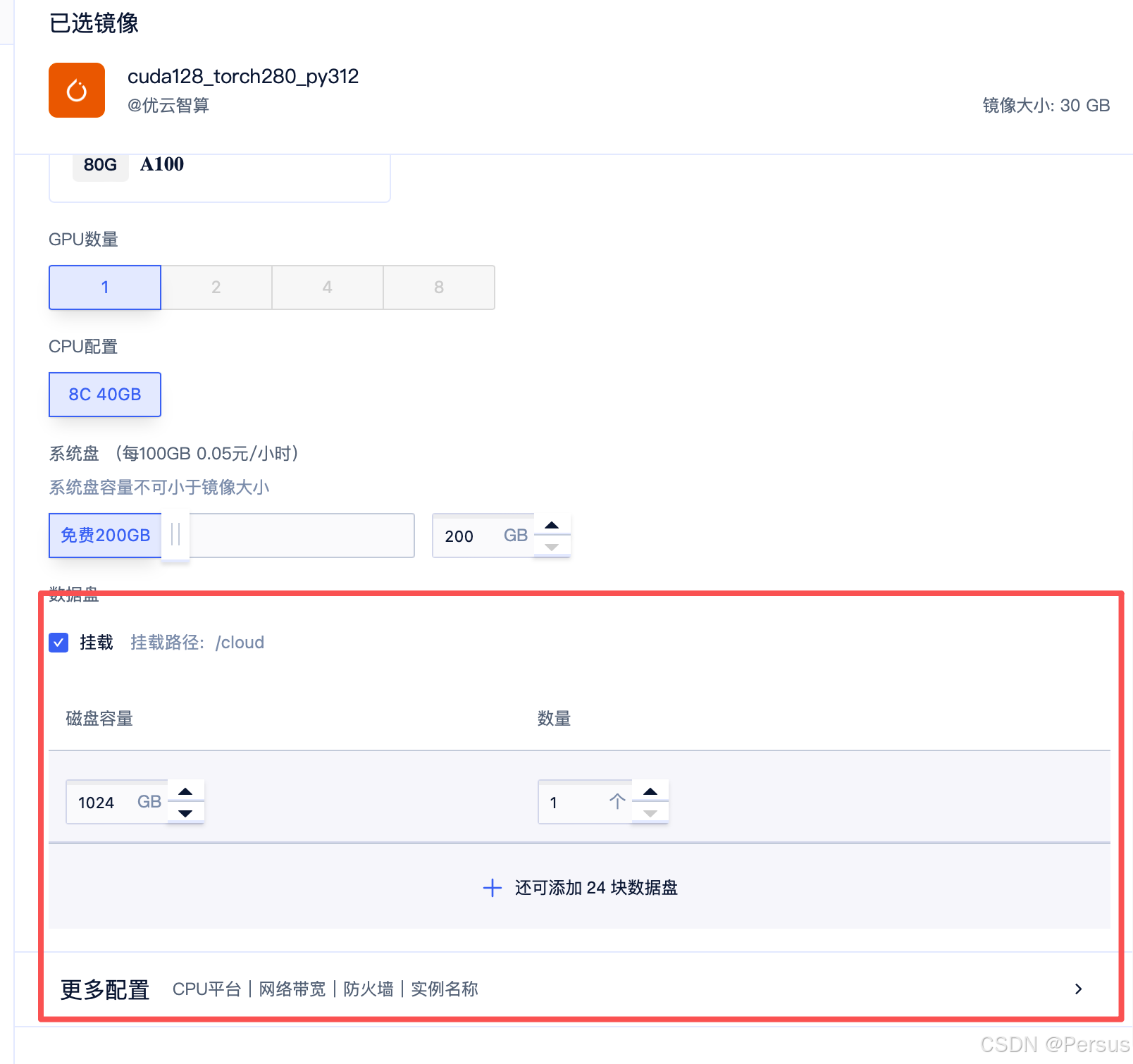This screenshot has height=1064, width=1133.
Task: Toggle the 挂载 data disk checkbox
Action: coord(58,642)
